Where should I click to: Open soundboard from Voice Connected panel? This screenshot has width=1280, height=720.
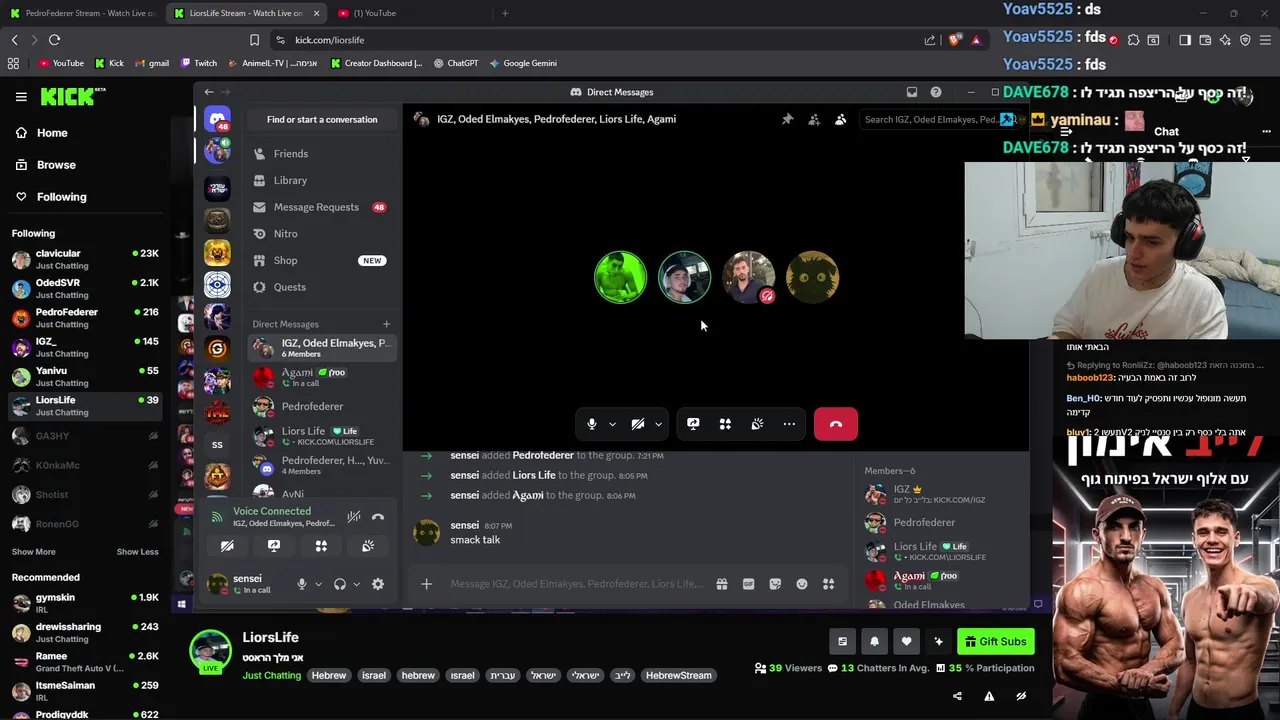[368, 546]
